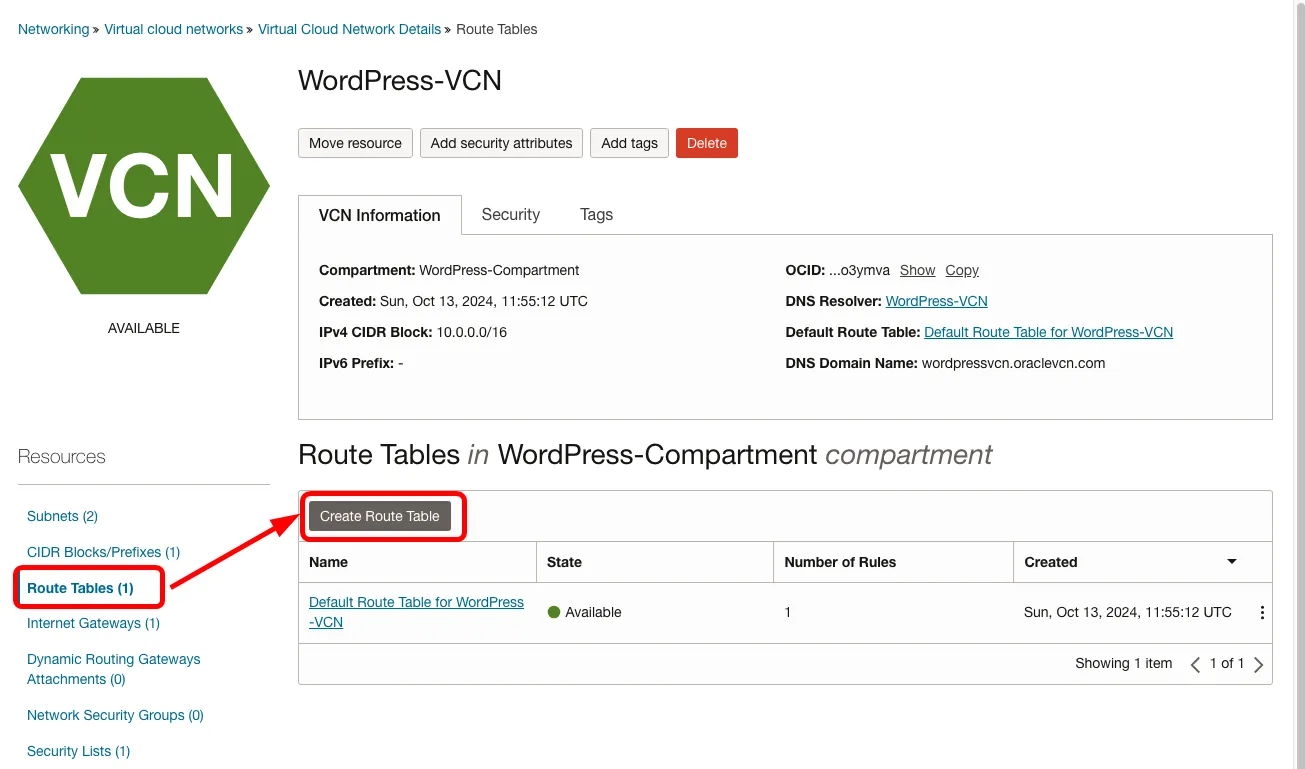Click Add tags button
The height and width of the screenshot is (769, 1305).
(630, 143)
